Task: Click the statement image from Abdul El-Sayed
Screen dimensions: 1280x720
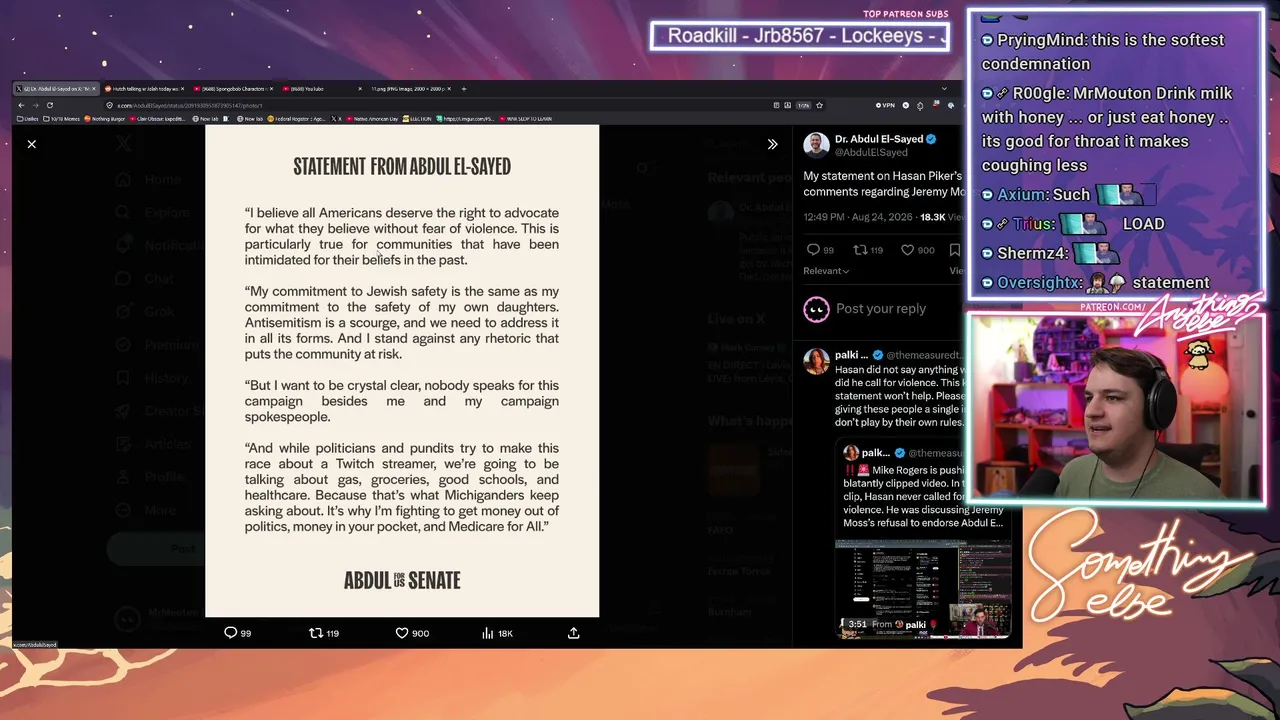Action: coord(402,371)
